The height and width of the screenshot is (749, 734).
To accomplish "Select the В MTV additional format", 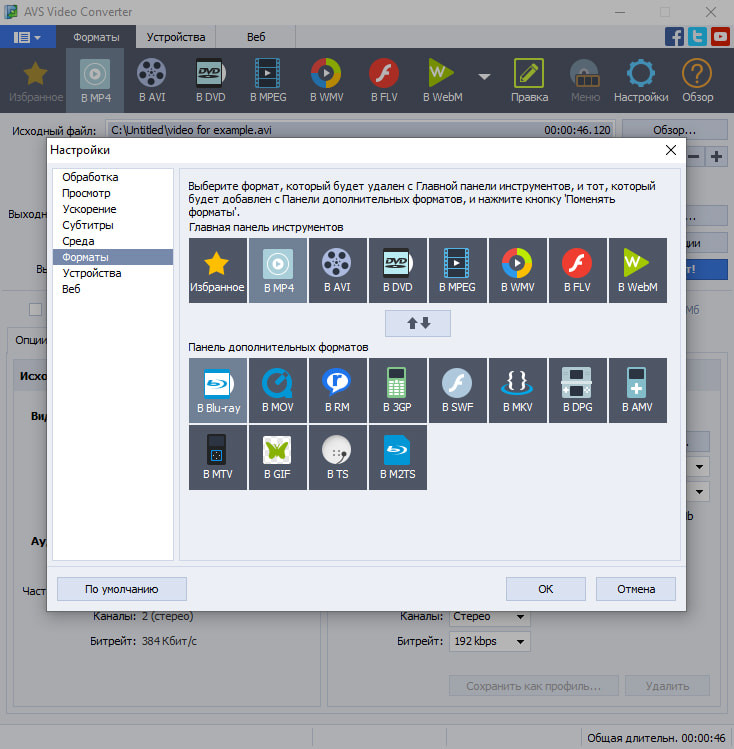I will click(x=218, y=458).
